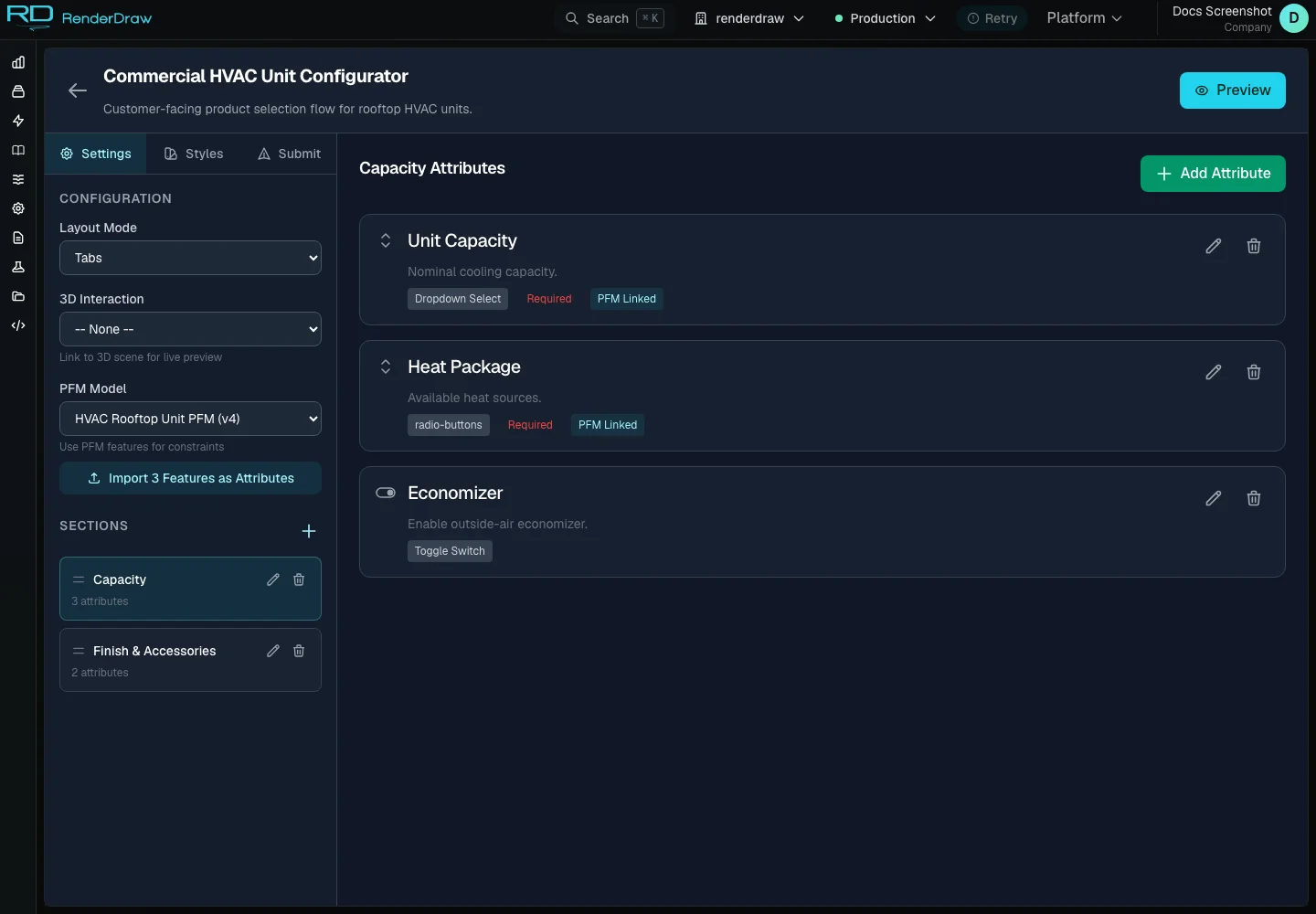Delete the Heat Package attribute
Image resolution: width=1316 pixels, height=914 pixels.
tap(1254, 372)
